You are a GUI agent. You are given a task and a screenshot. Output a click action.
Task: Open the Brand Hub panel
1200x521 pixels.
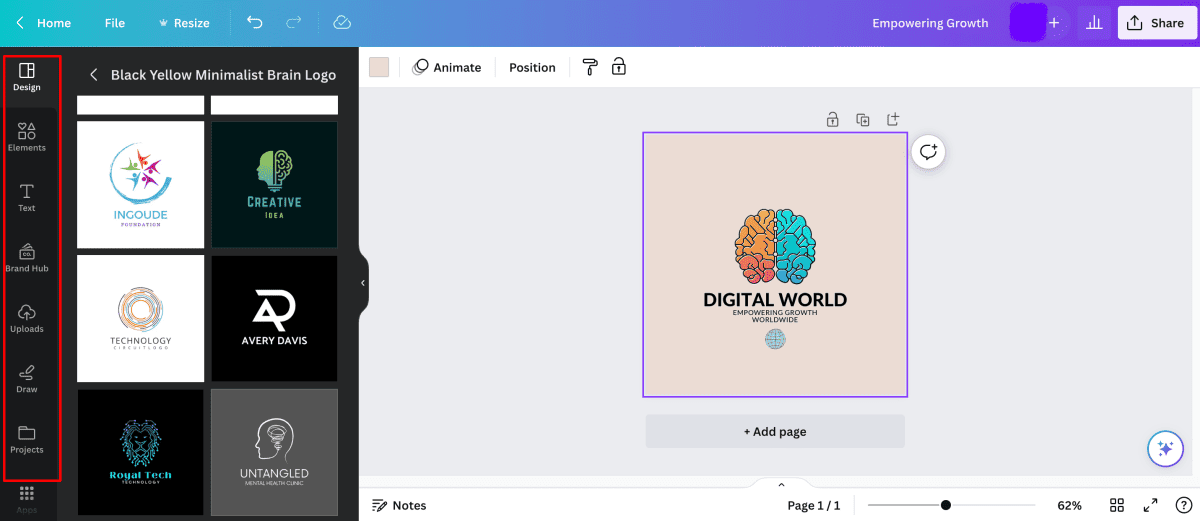coord(27,257)
